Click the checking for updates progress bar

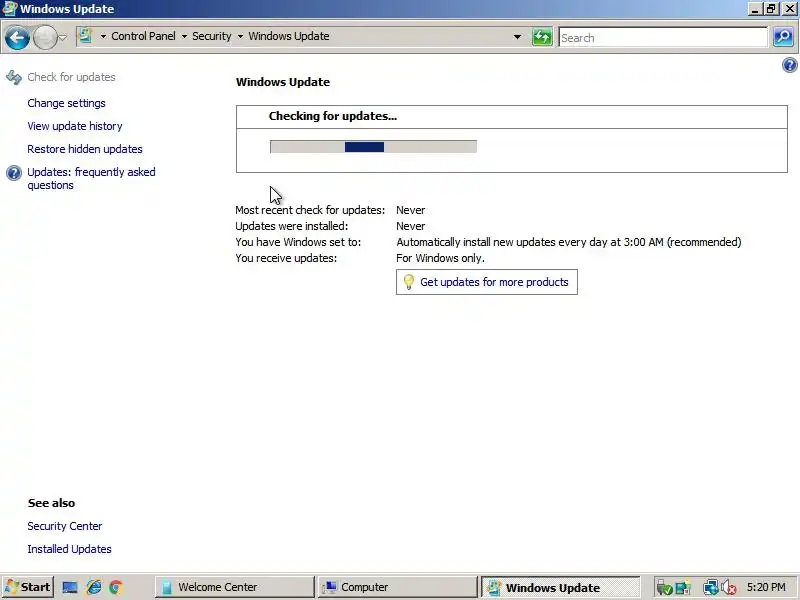pyautogui.click(x=373, y=147)
